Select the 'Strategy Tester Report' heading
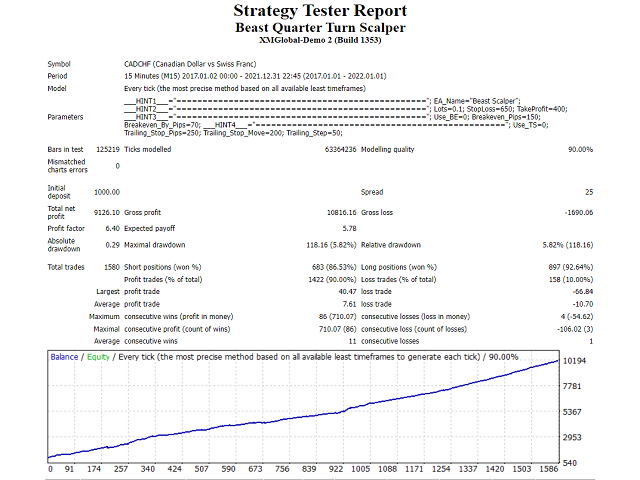Screen dimensions: 640x480 (320, 11)
